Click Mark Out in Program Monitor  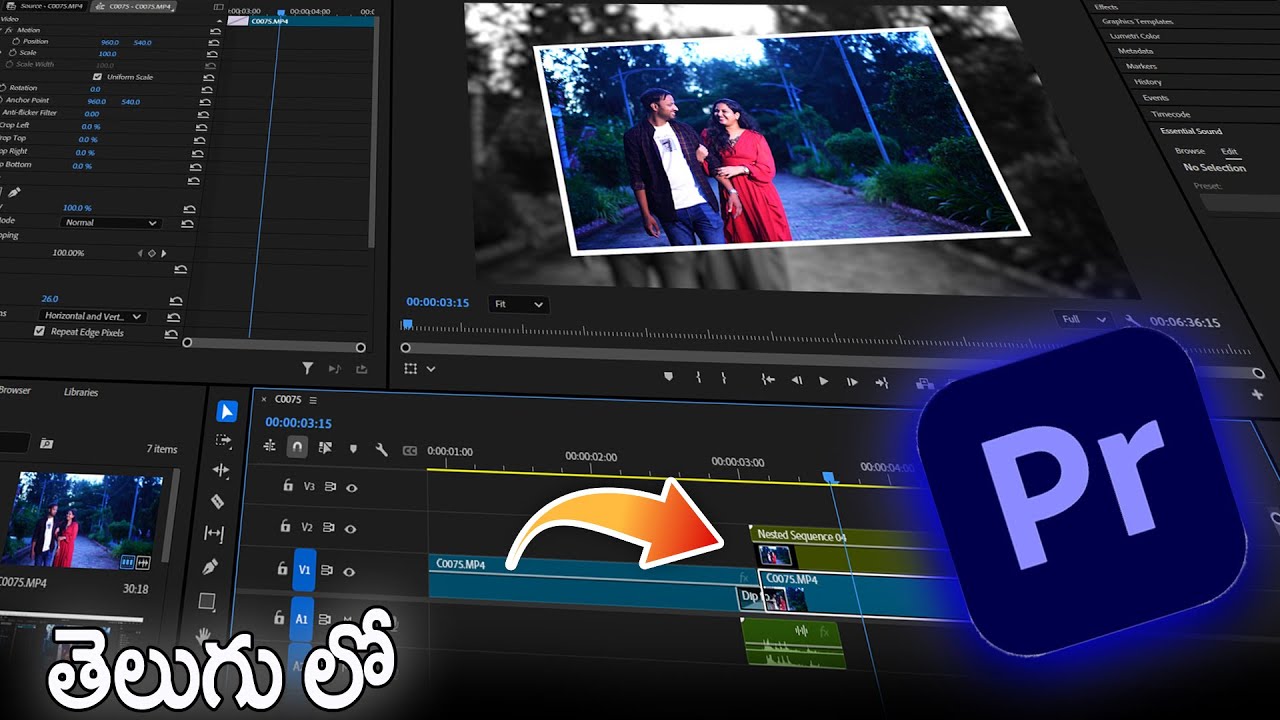(x=724, y=379)
